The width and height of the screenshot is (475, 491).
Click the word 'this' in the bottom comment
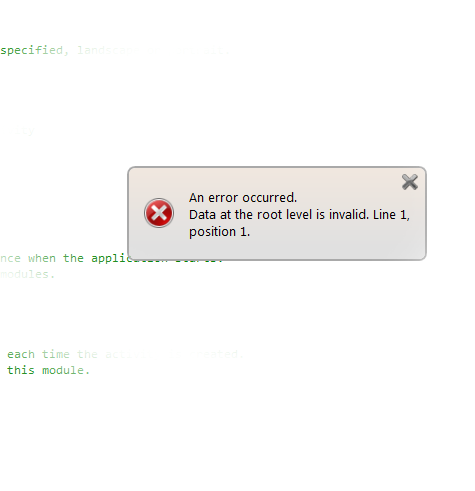21,370
